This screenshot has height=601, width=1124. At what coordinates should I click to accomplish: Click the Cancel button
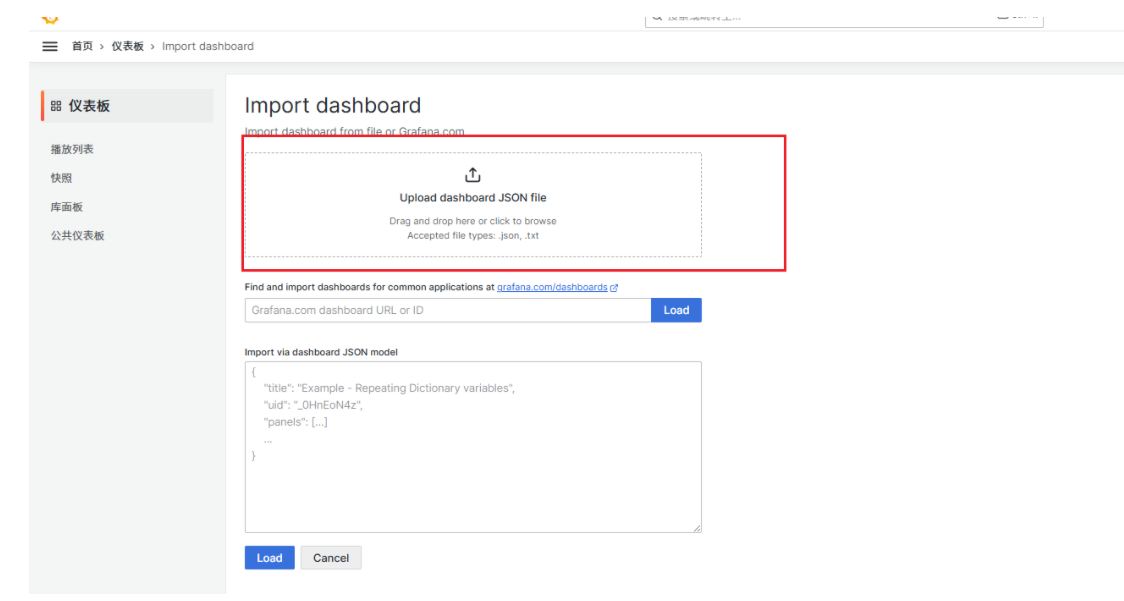coord(331,558)
